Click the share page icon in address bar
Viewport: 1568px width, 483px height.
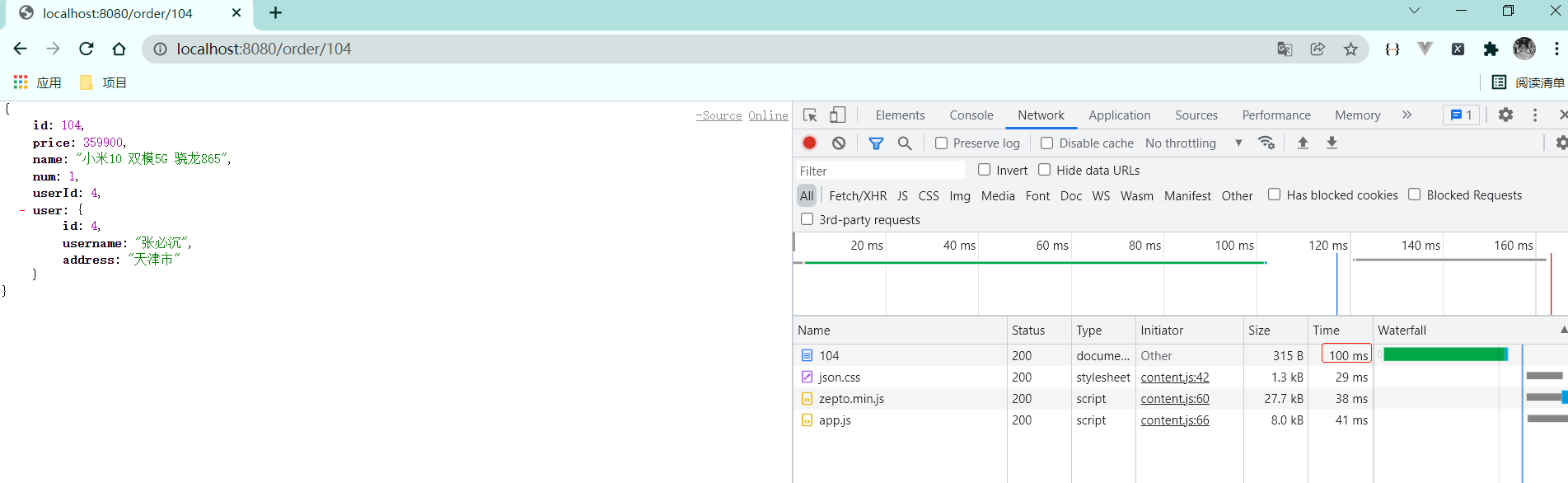(x=1318, y=49)
